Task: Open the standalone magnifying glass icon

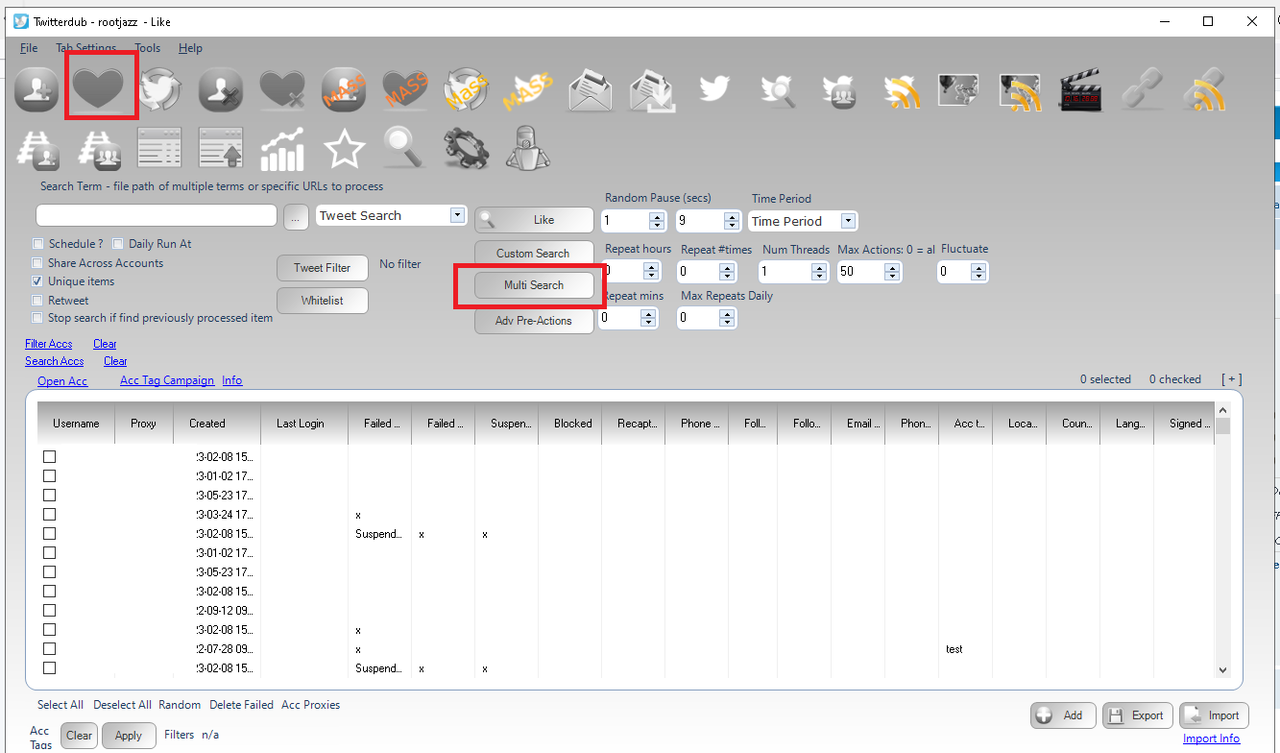Action: [x=405, y=149]
